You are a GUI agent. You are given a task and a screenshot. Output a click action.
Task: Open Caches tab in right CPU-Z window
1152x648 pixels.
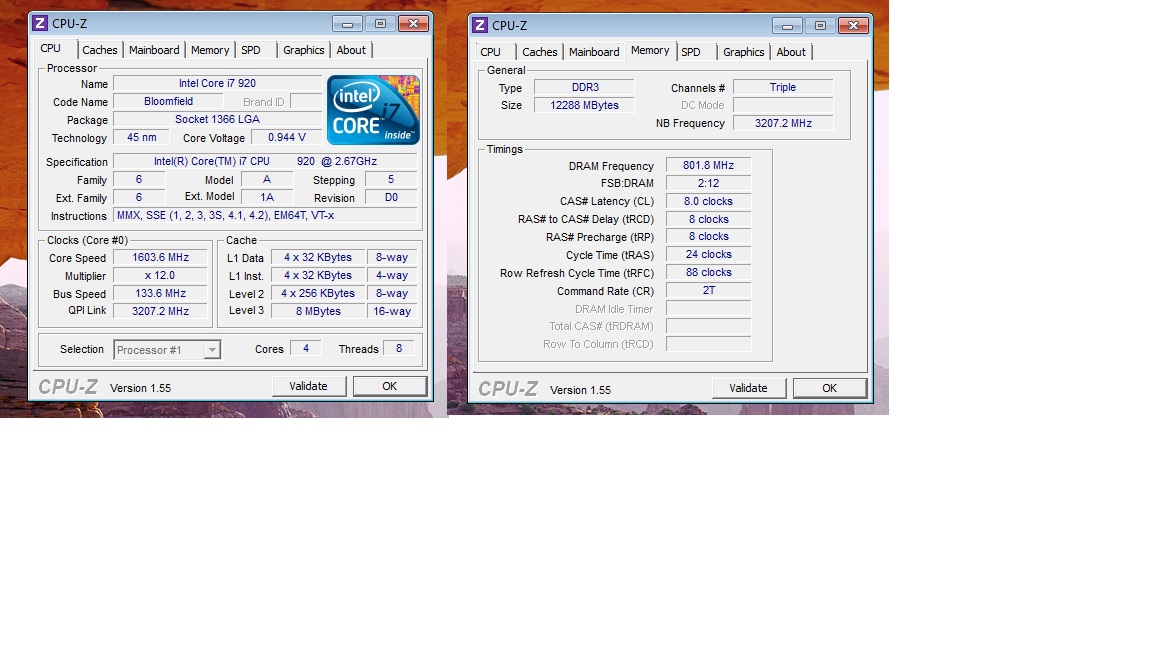coord(539,52)
